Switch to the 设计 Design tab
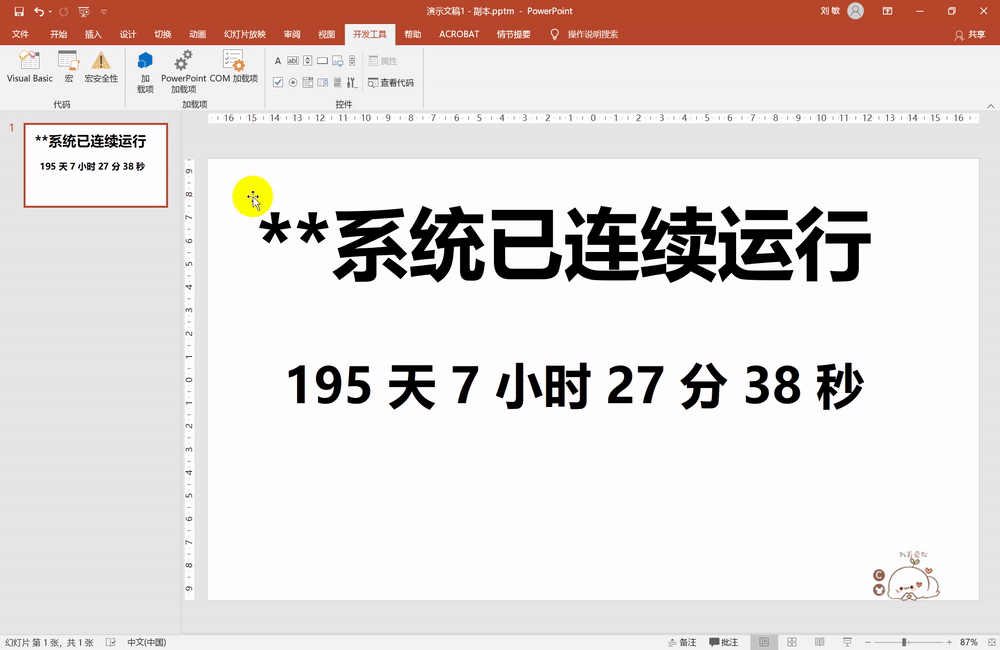This screenshot has width=1000, height=650. (128, 34)
